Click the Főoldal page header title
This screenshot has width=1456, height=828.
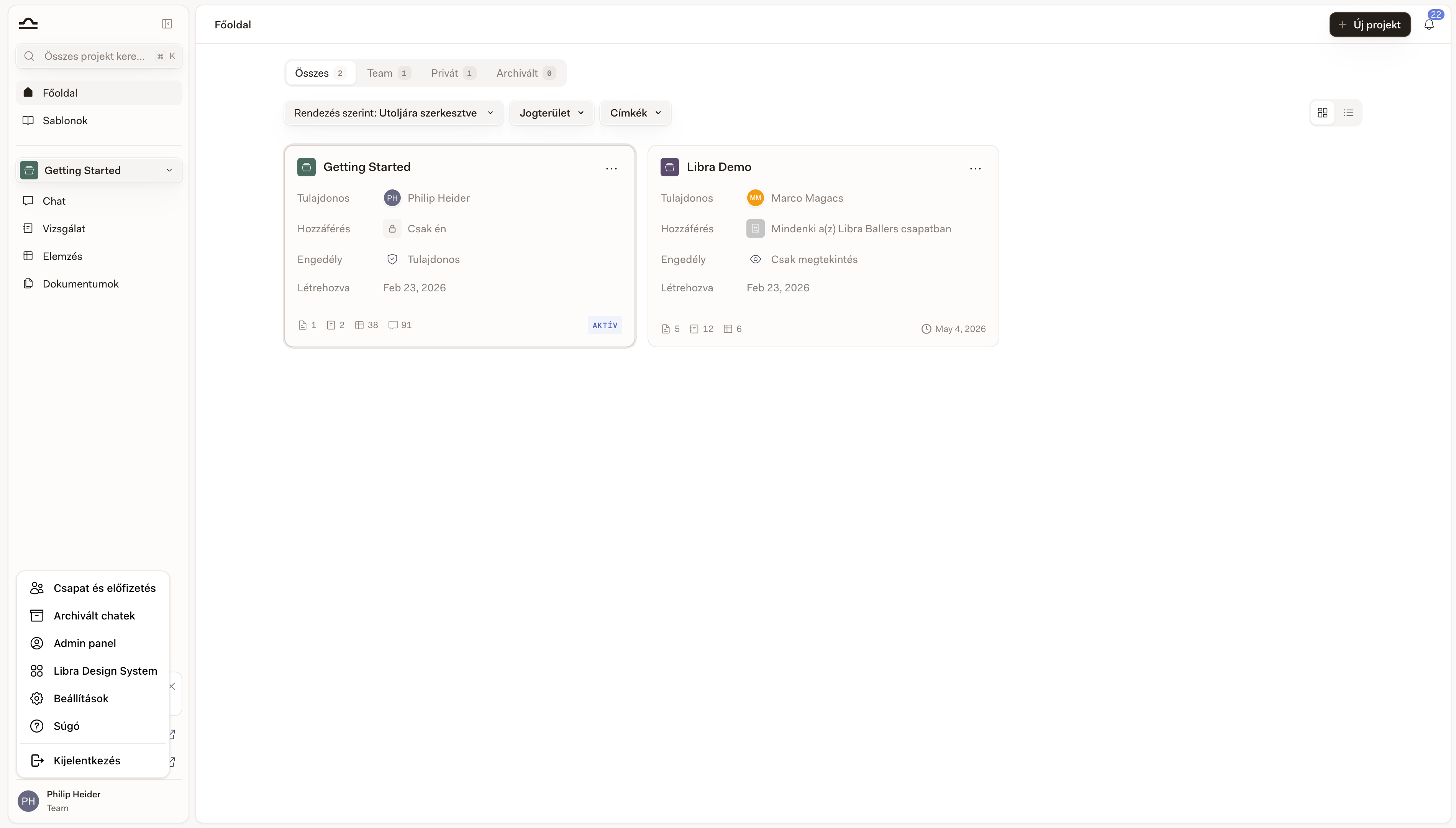pos(233,25)
